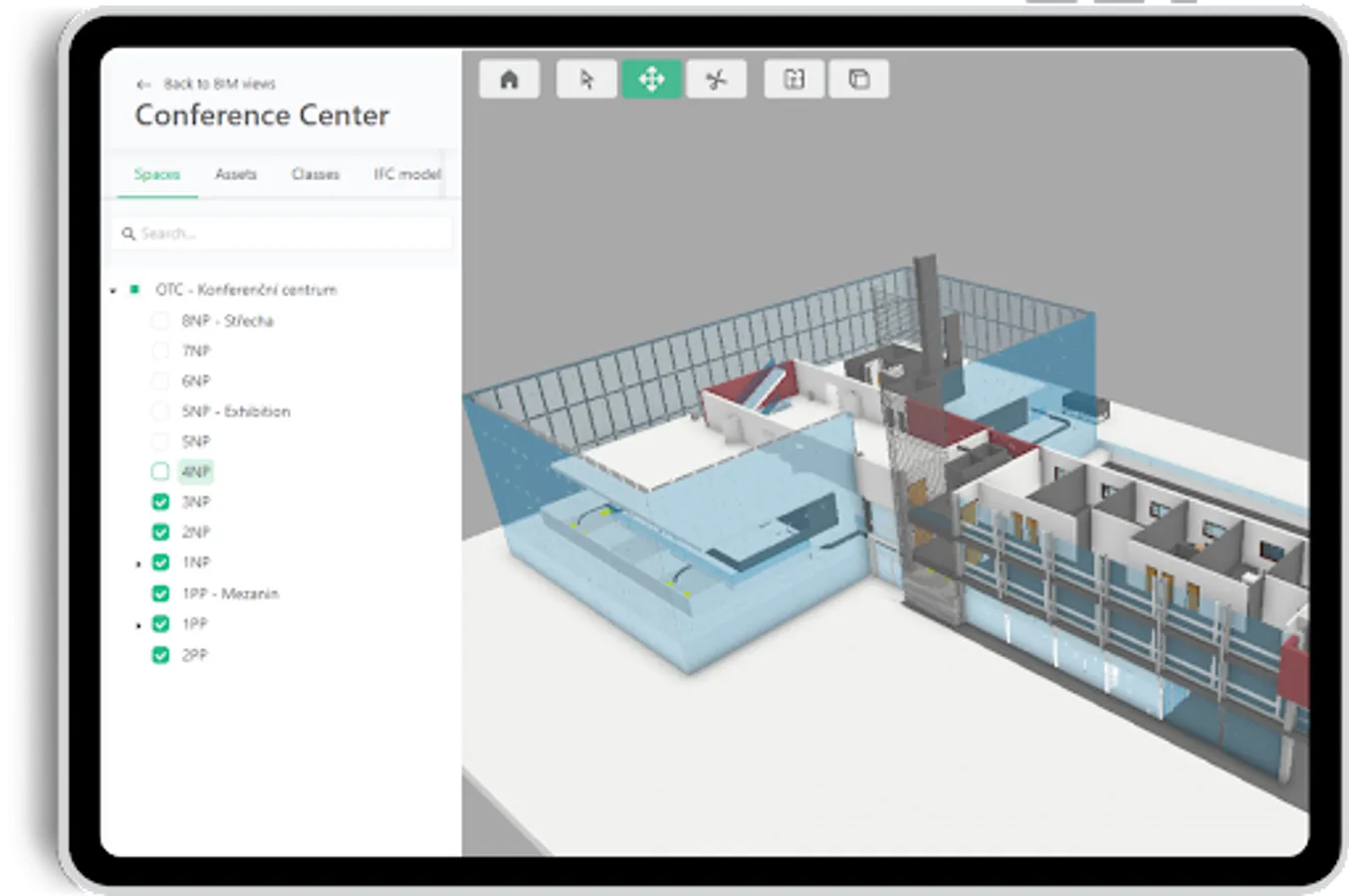The image size is (1349, 896).
Task: Go back to BIM views
Action: pos(219,84)
